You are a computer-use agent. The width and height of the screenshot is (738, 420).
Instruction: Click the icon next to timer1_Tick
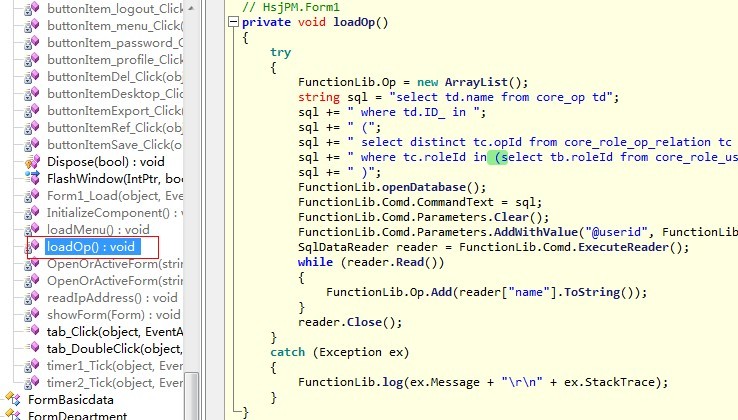(35, 365)
